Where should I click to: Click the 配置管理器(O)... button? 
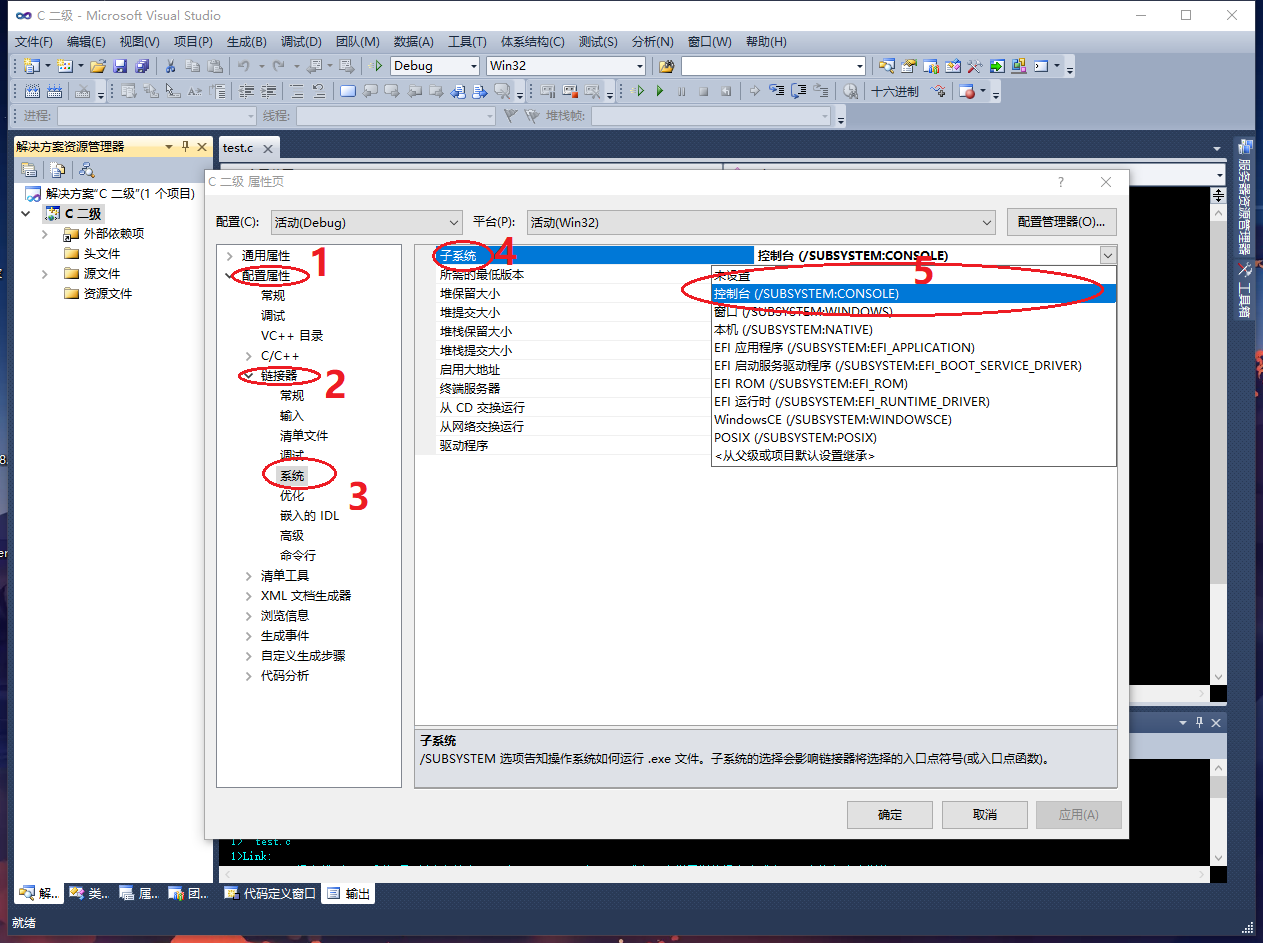[1061, 222]
